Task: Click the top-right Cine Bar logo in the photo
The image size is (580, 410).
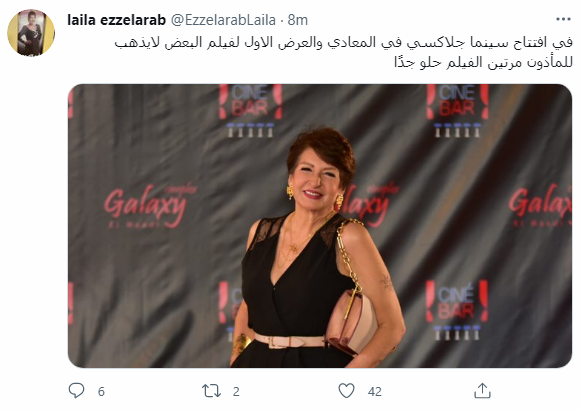Action: (x=458, y=111)
